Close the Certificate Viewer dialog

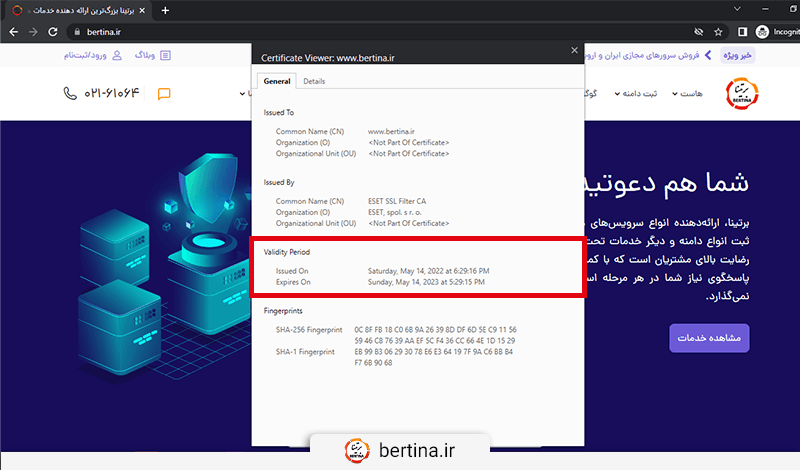pyautogui.click(x=574, y=50)
